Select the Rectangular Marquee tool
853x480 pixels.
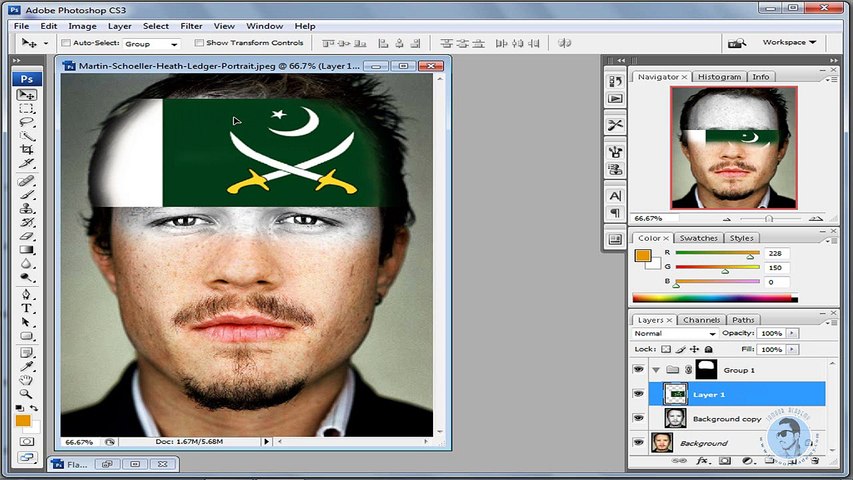27,109
